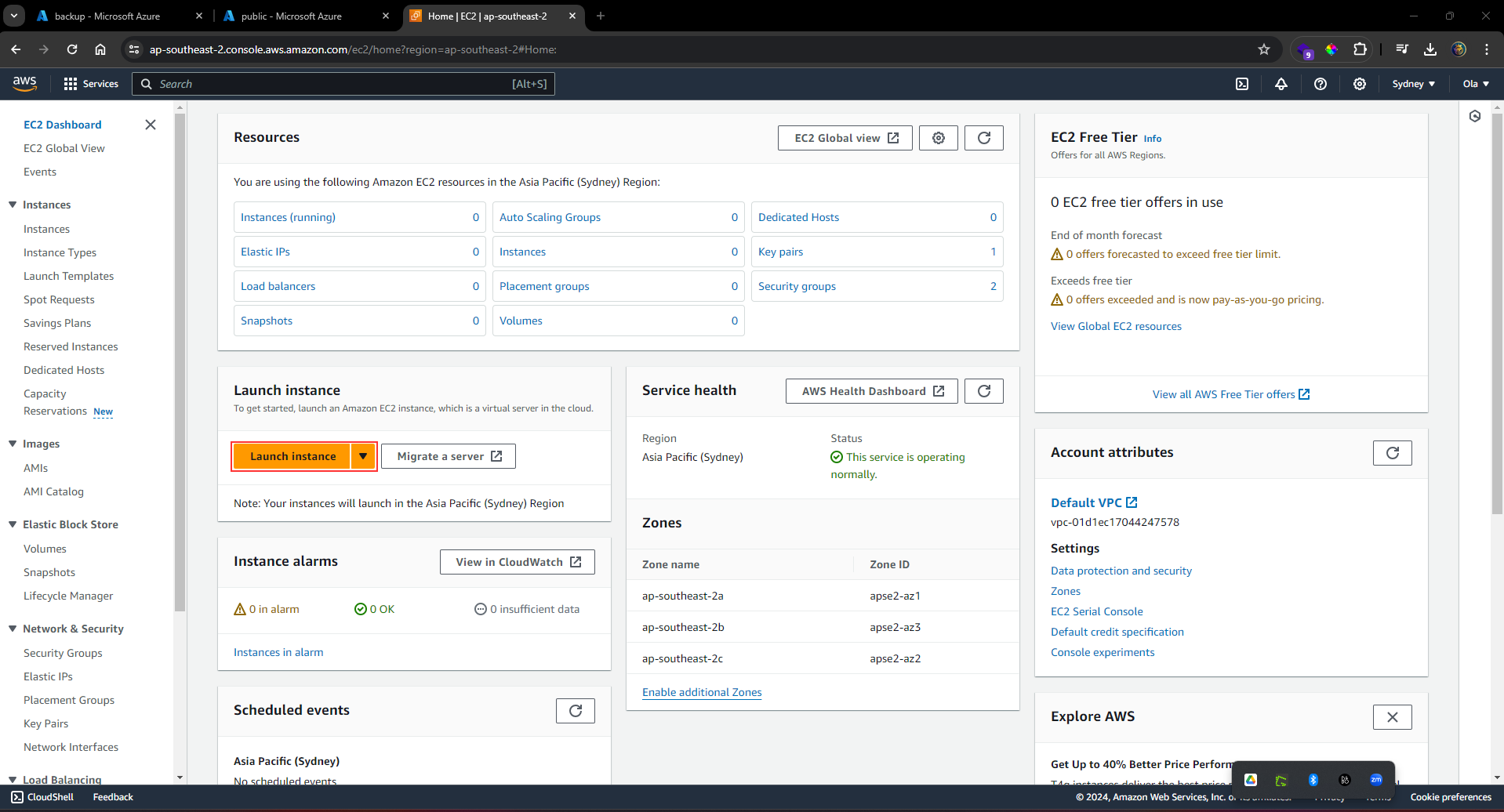
Task: Open AWS notifications bell
Action: (x=1281, y=84)
